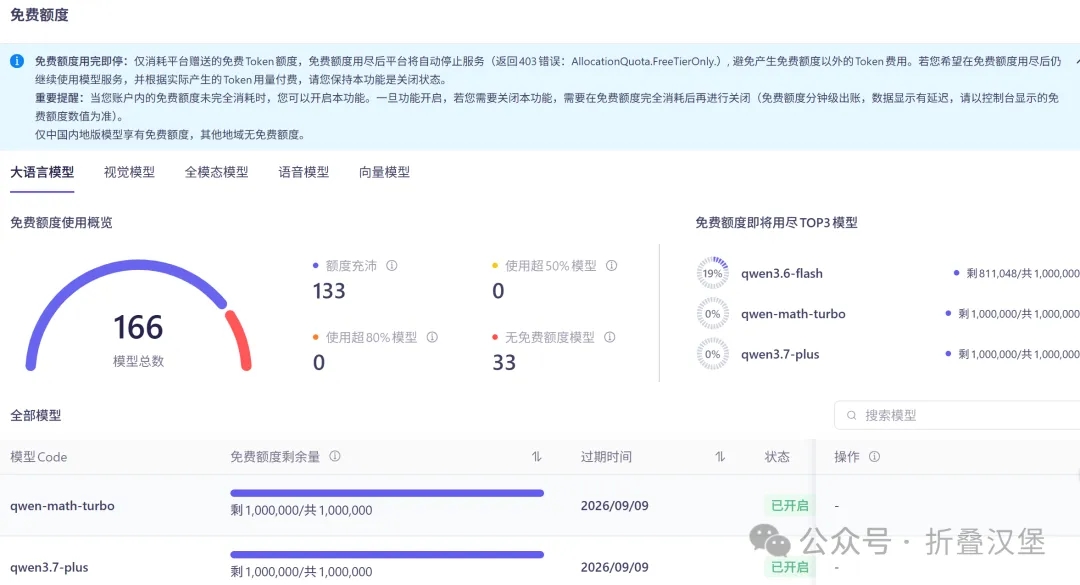Open the info tooltip beside 无免费额度模型
The image size is (1080, 585).
pyautogui.click(x=610, y=337)
